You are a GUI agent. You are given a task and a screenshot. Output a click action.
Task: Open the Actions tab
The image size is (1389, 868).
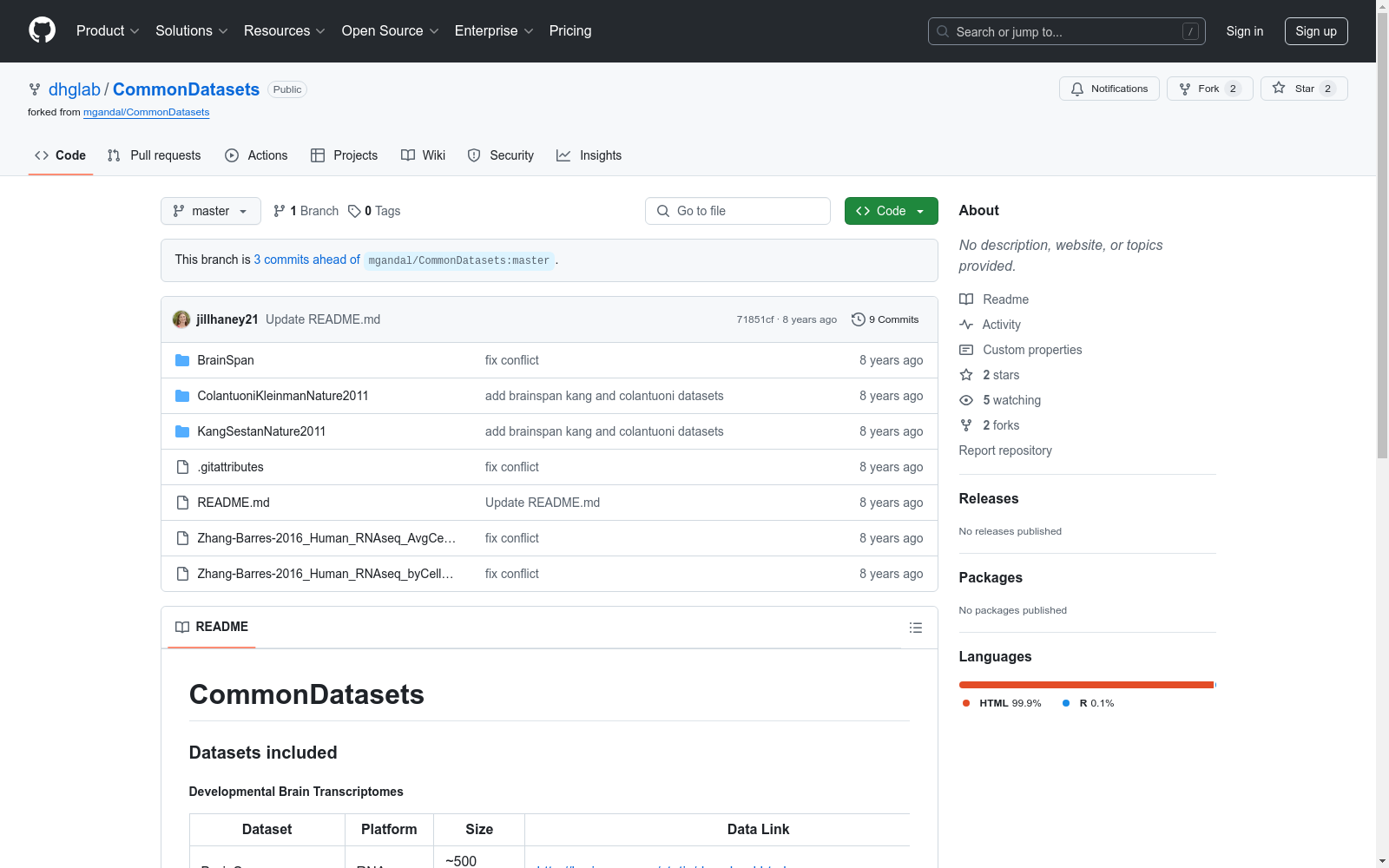(256, 155)
